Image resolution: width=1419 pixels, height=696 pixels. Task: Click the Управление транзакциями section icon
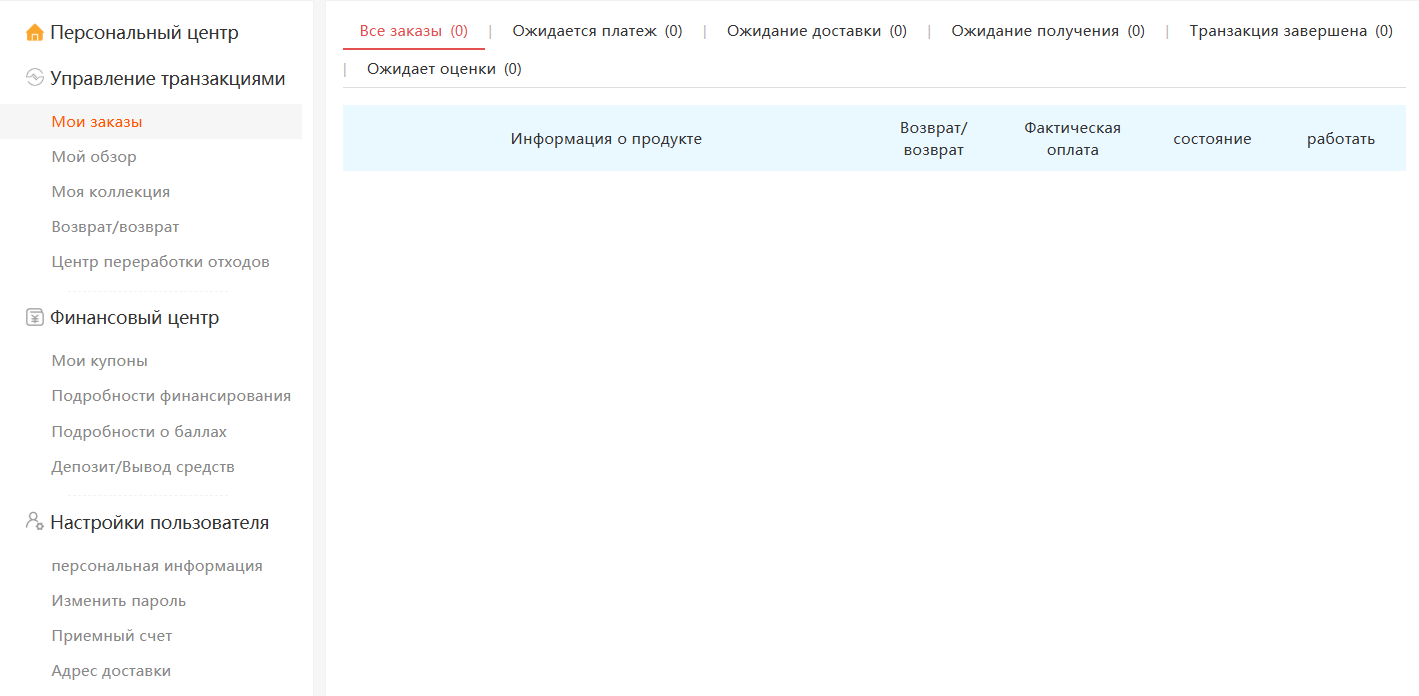pyautogui.click(x=34, y=78)
